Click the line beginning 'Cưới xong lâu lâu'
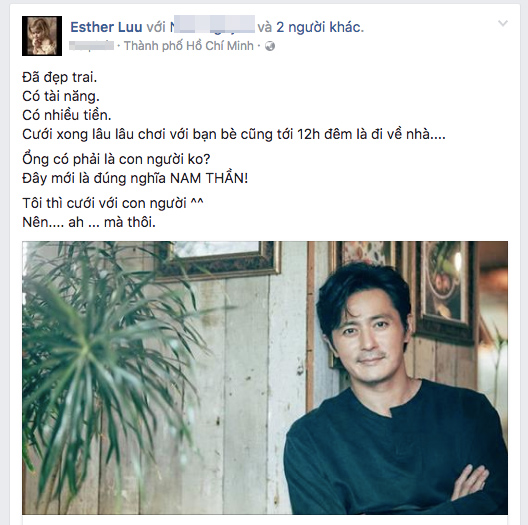Image resolution: width=528 pixels, height=525 pixels. point(234,134)
